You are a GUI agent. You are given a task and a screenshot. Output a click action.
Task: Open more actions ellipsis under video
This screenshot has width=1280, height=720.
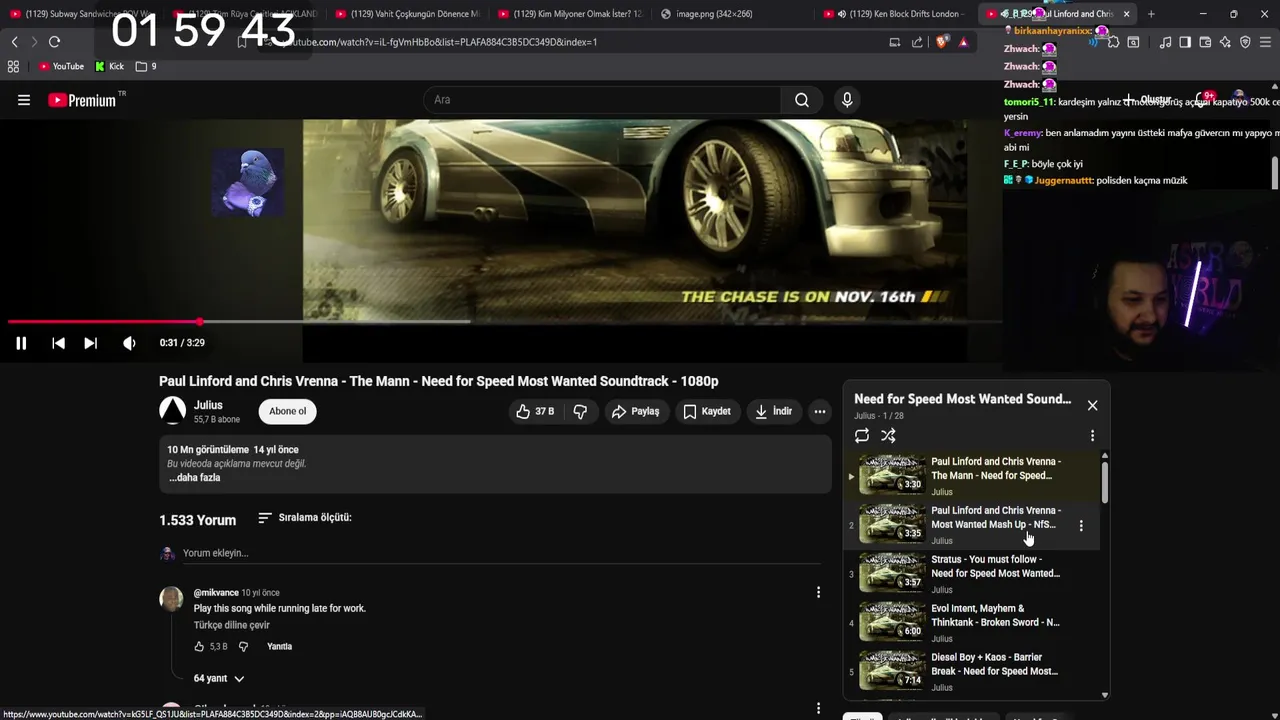click(820, 411)
